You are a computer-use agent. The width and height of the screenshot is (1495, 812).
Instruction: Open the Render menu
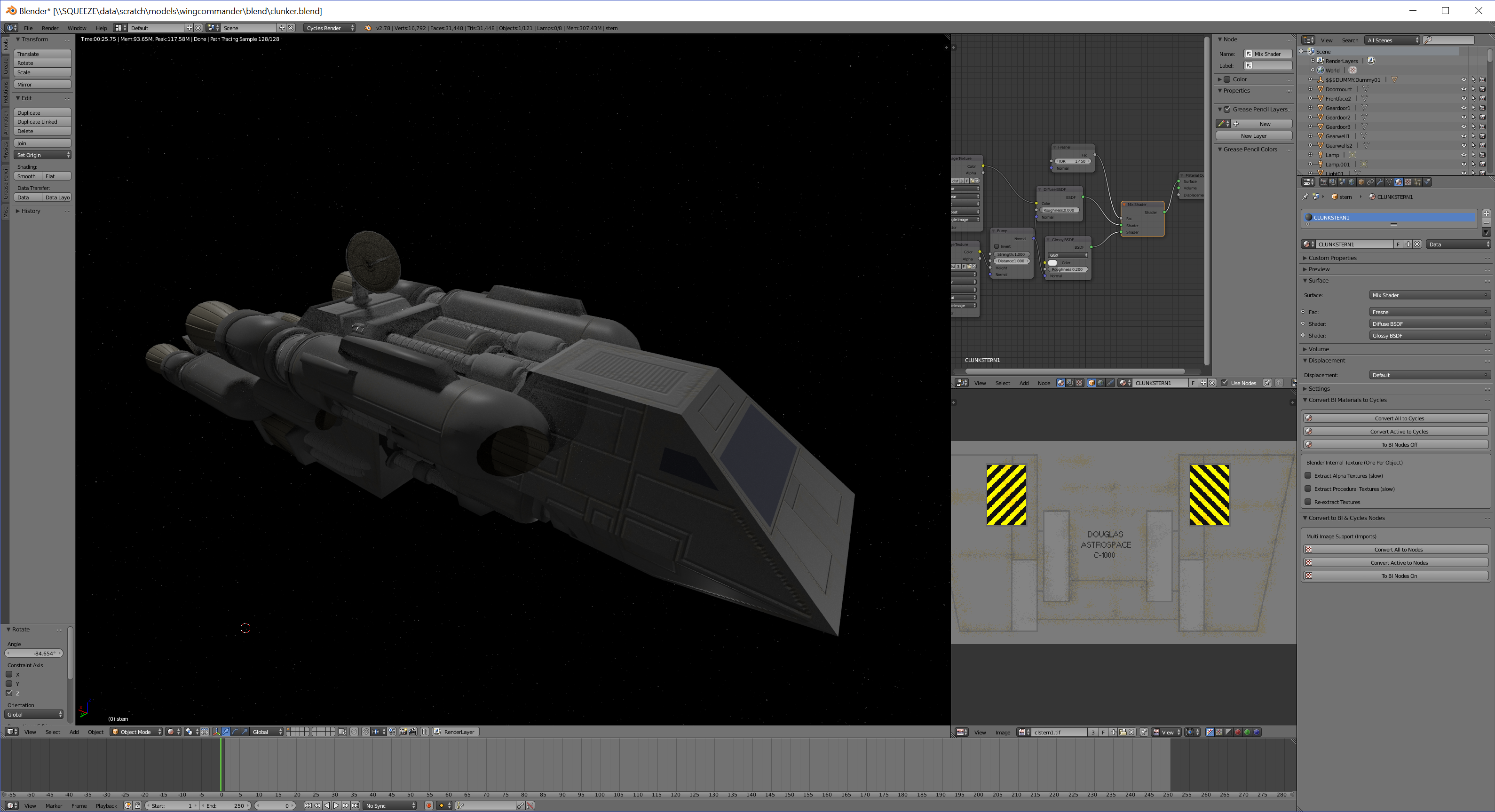click(50, 28)
